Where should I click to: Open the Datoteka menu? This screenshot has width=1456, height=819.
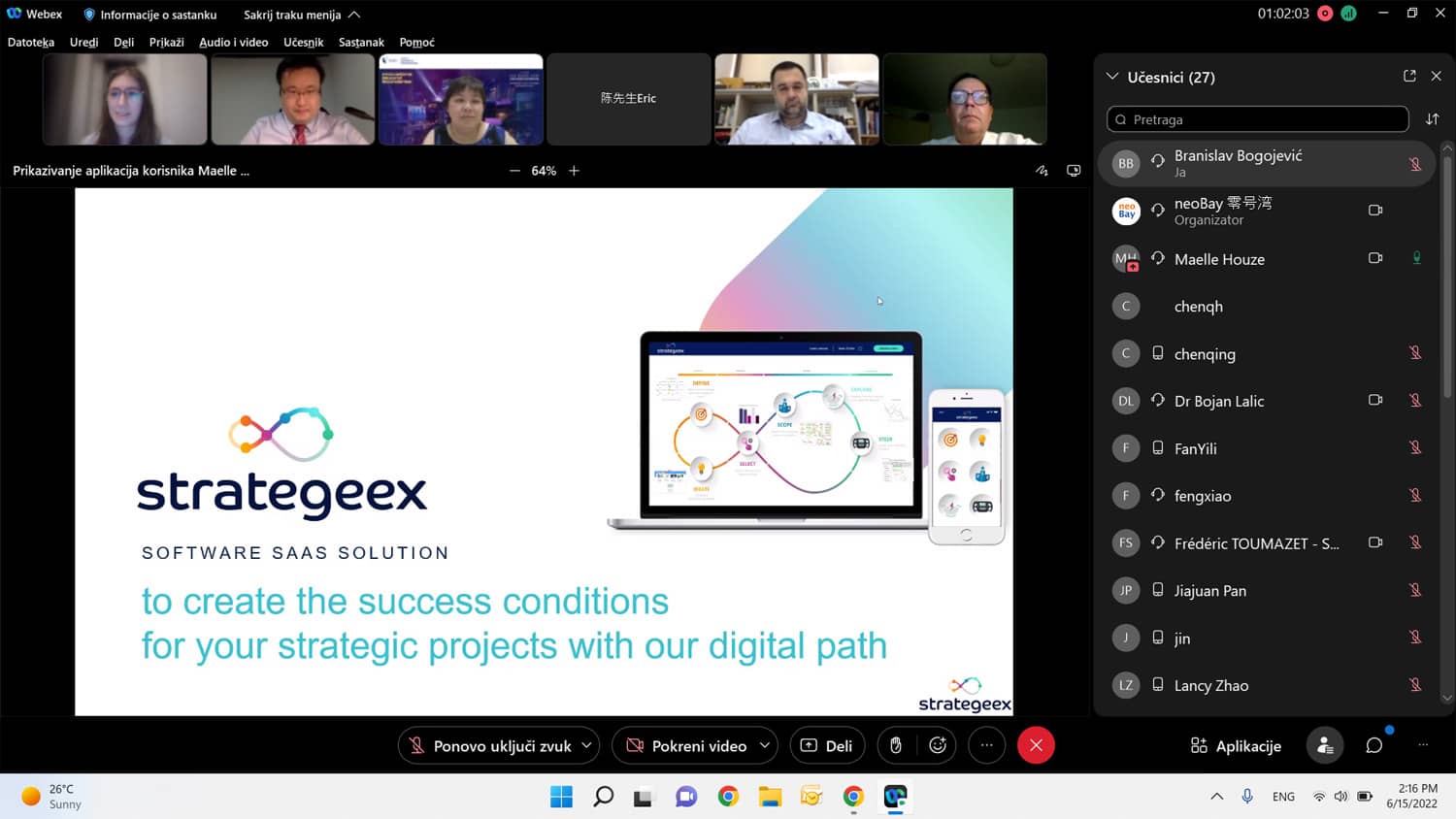[x=31, y=42]
